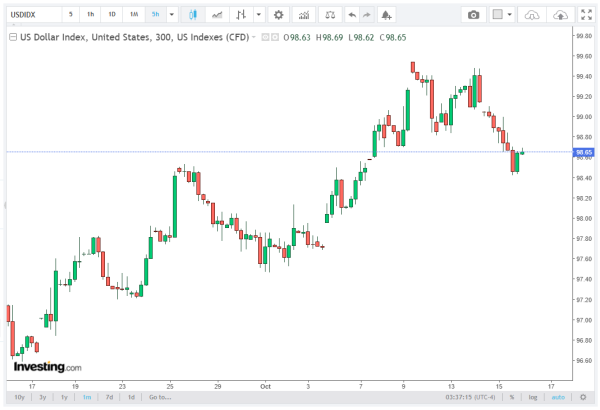Expand the bar style dropdown arrow

coord(259,15)
